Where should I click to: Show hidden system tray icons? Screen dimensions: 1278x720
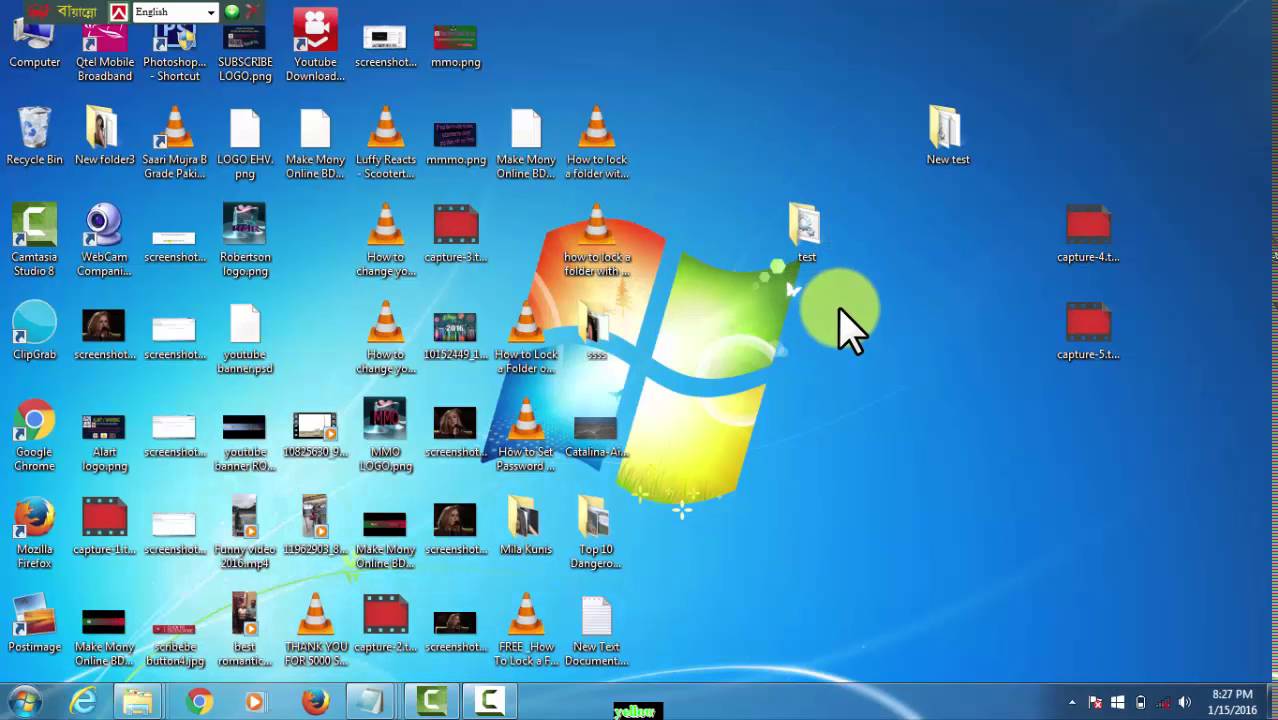click(1072, 702)
